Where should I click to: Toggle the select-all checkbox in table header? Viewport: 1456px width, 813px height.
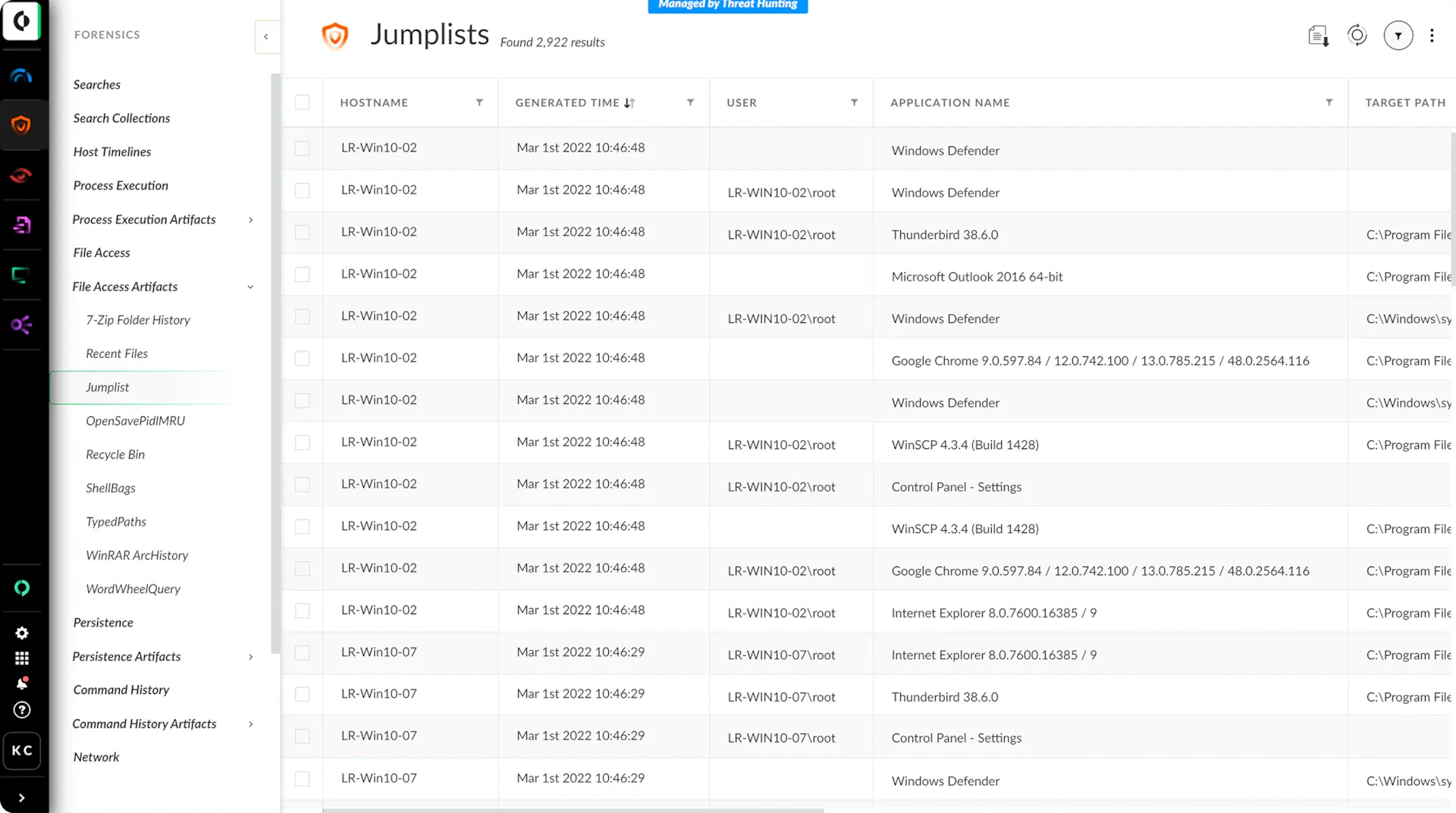[303, 102]
